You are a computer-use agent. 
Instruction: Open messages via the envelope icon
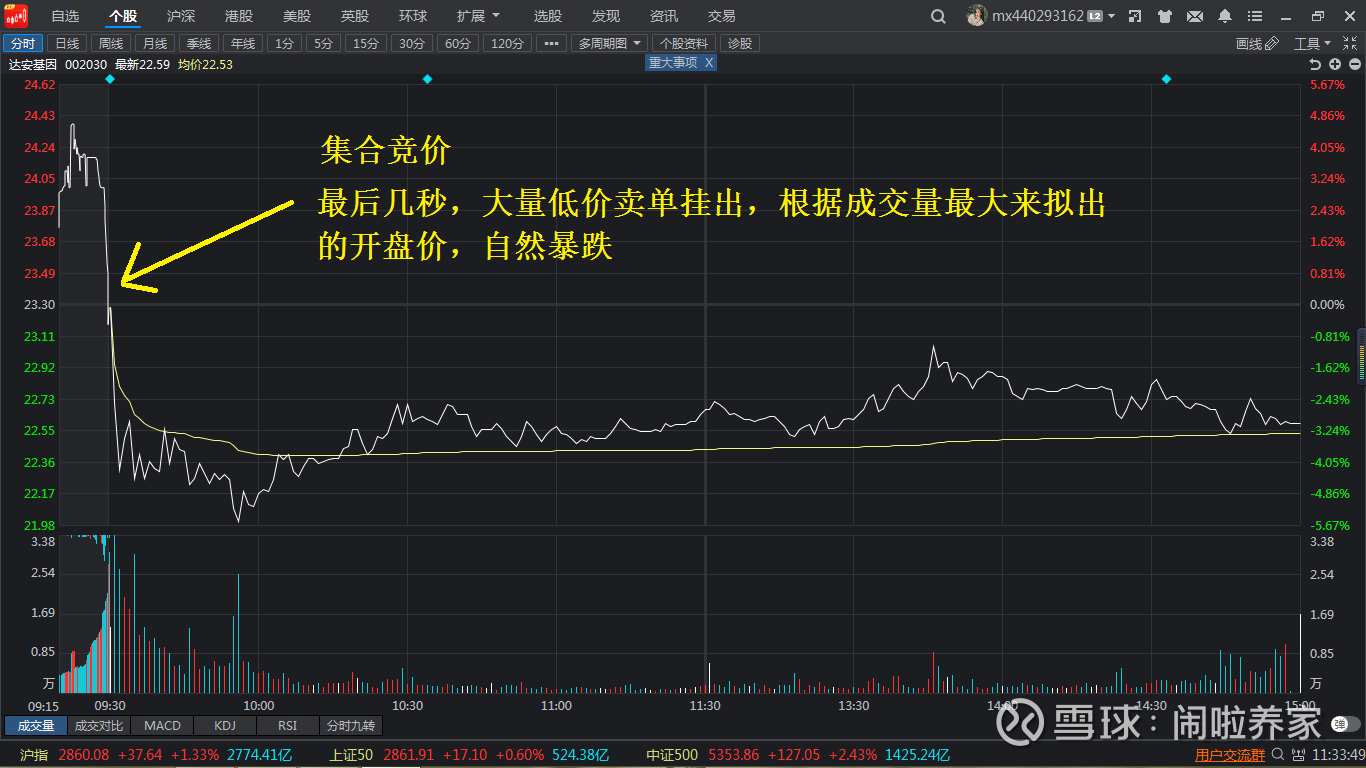pos(1194,16)
